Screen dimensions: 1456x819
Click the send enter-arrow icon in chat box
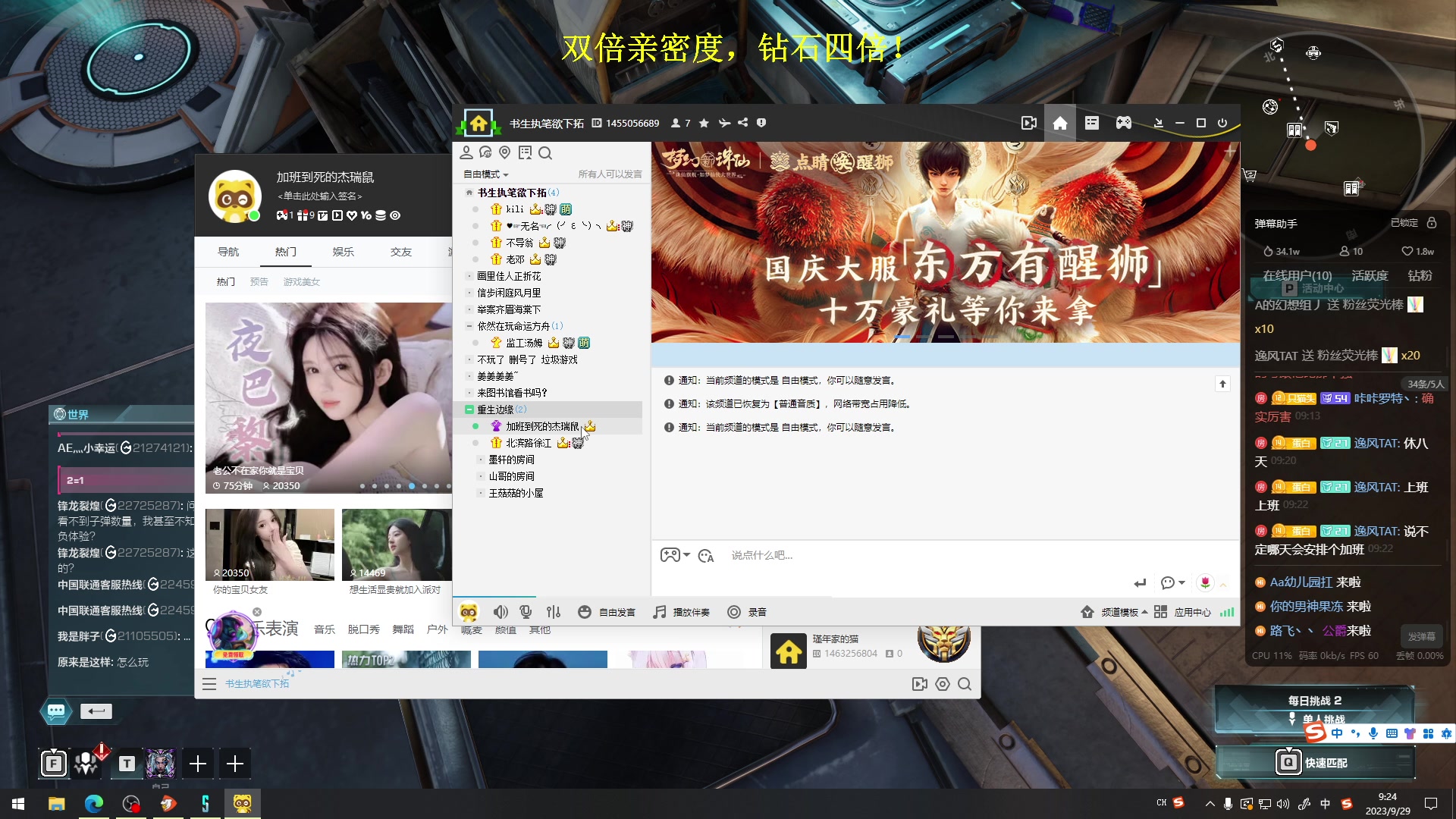1140,582
